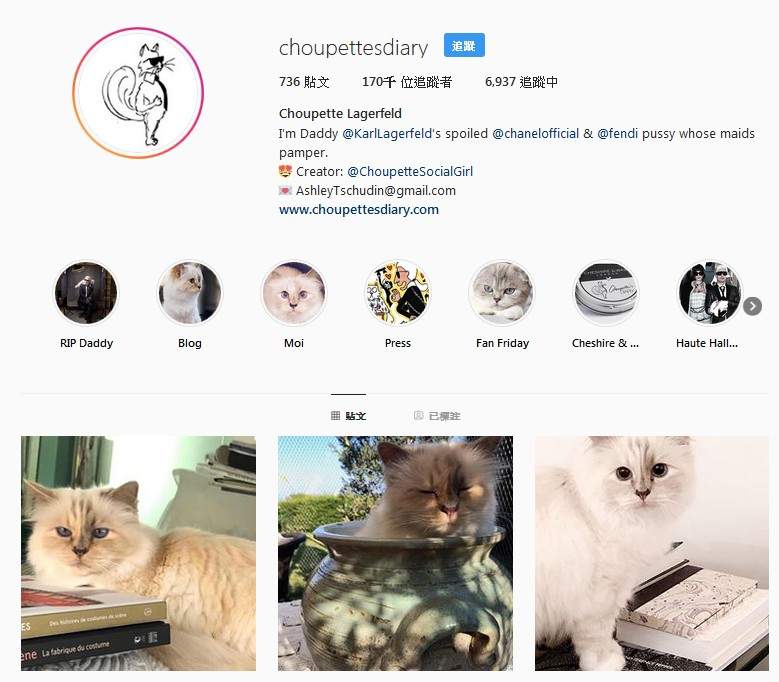Open the @chanelofficial mention link
The width and height of the screenshot is (779, 682).
pyautogui.click(x=536, y=134)
